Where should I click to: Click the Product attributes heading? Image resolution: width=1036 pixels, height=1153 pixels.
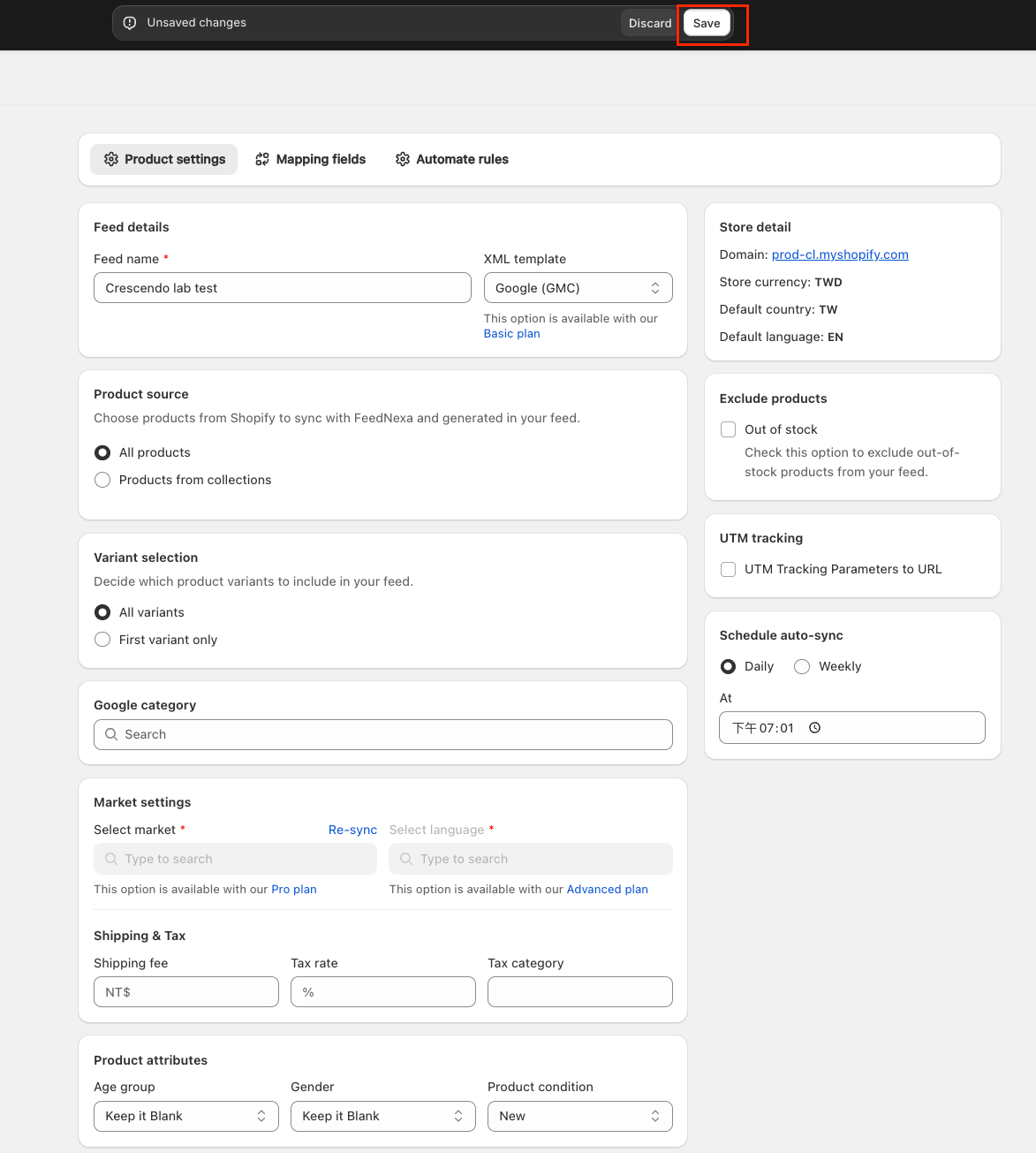click(151, 1060)
